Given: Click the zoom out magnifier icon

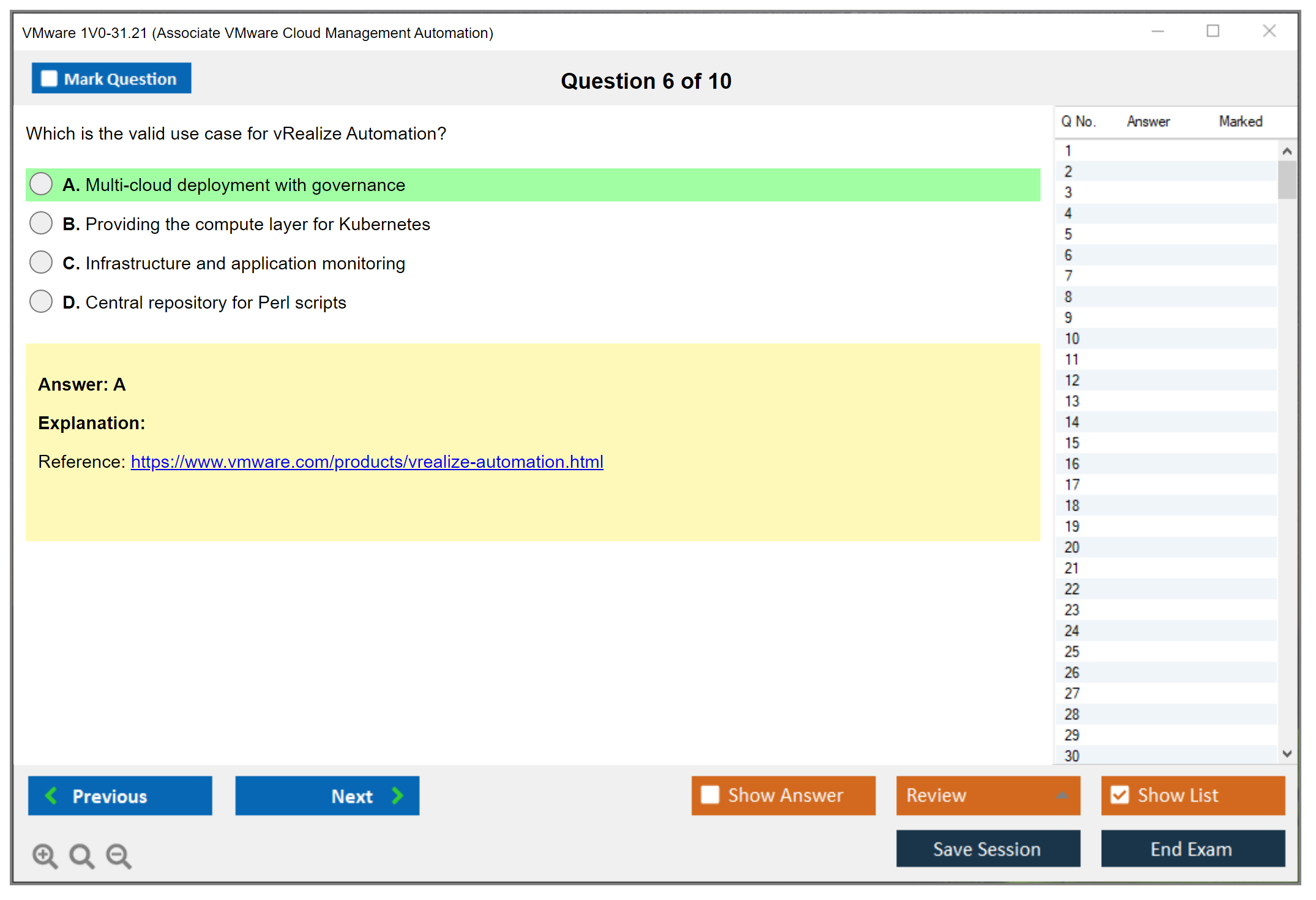Looking at the screenshot, I should point(118,855).
